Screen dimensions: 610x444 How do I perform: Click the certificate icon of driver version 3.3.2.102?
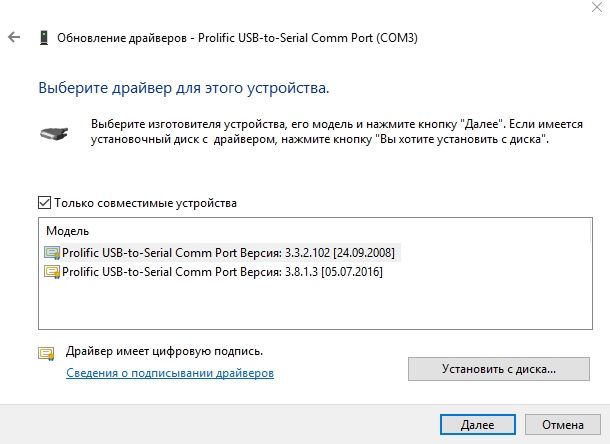click(52, 253)
